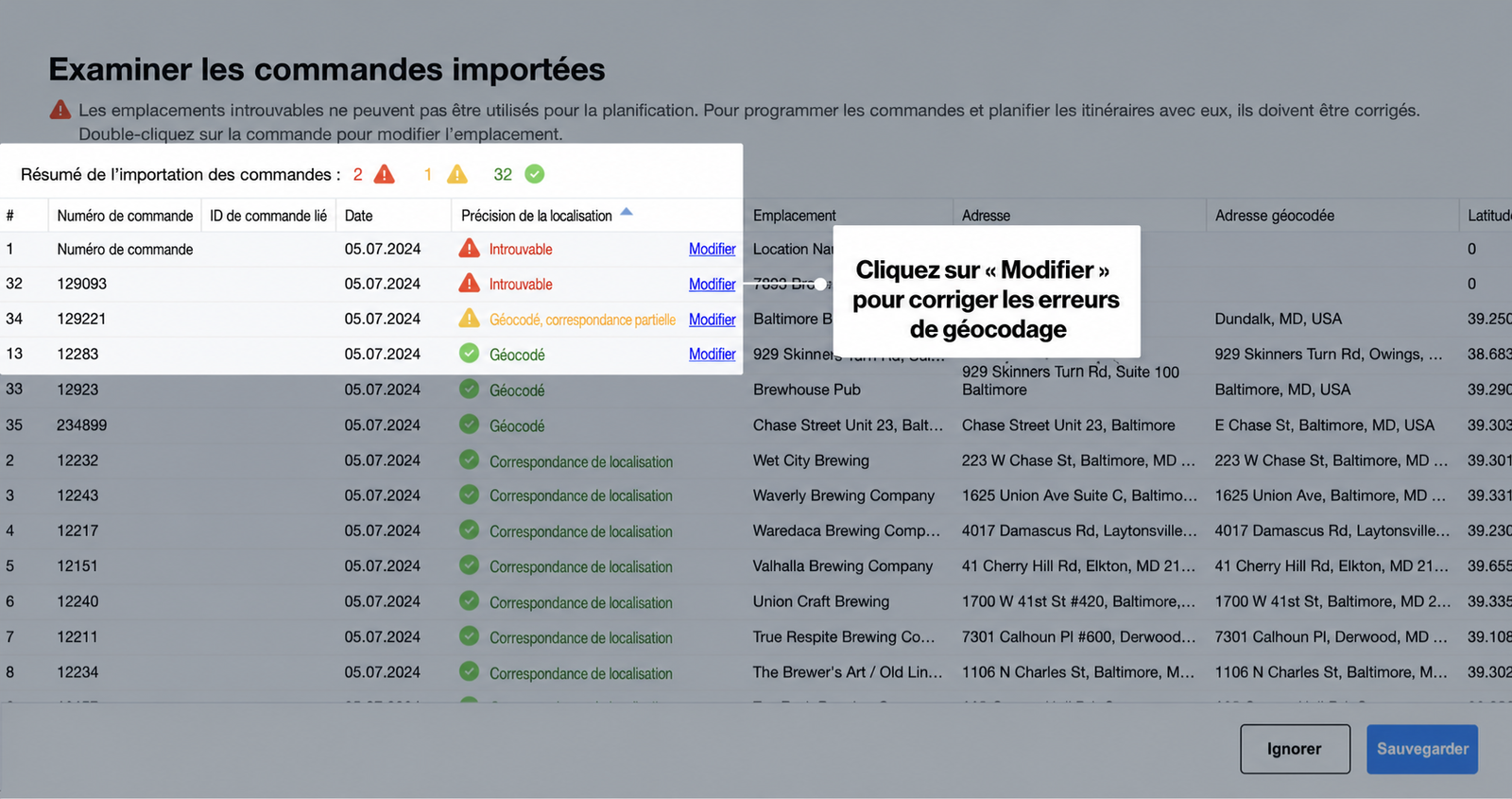Sort by the Numéro de commande column header

pyautogui.click(x=125, y=216)
